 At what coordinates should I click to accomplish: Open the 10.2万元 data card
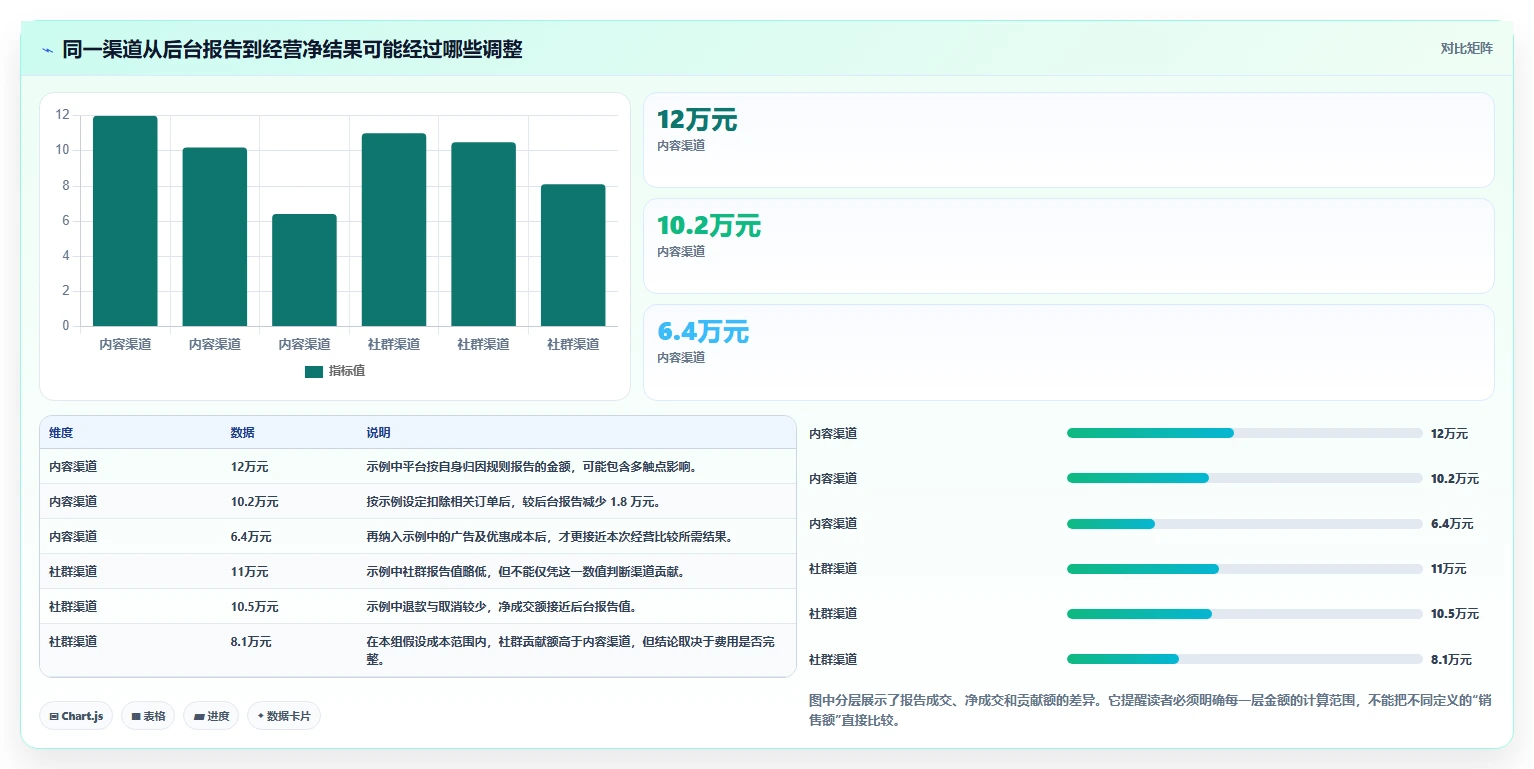click(x=1068, y=246)
